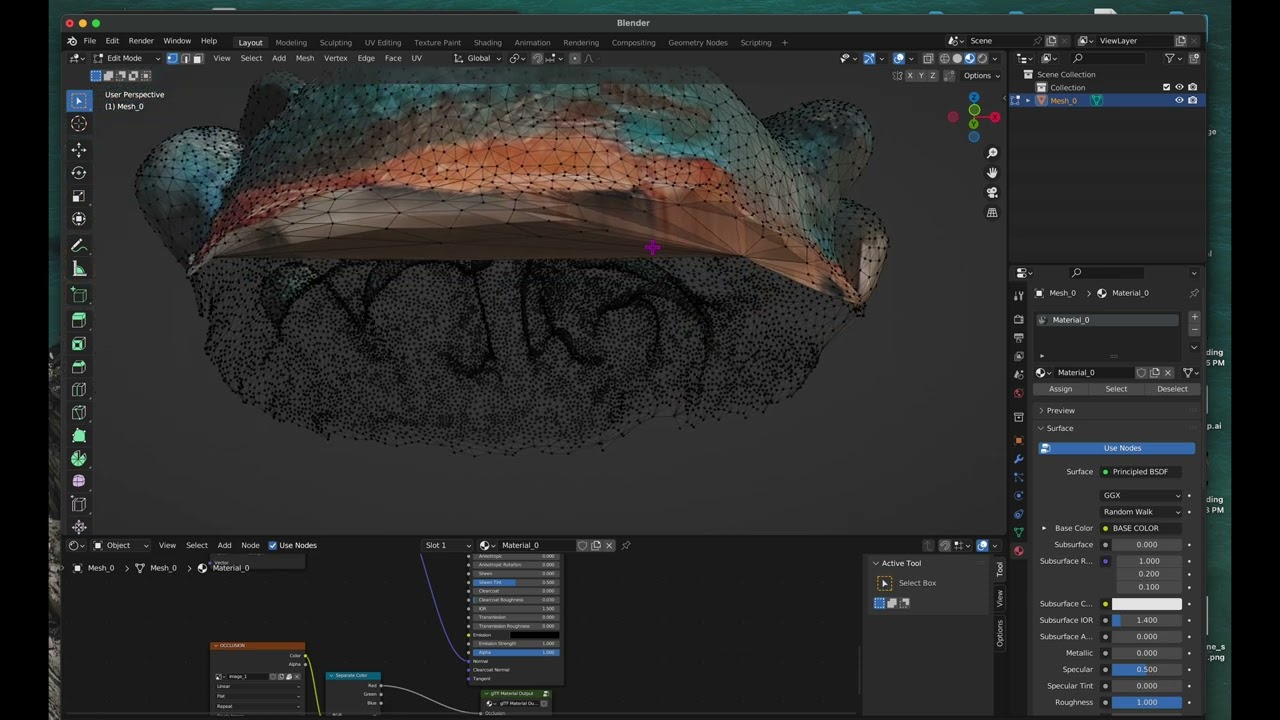This screenshot has height=720, width=1280.
Task: Enable vertex select mode
Action: tap(172, 58)
